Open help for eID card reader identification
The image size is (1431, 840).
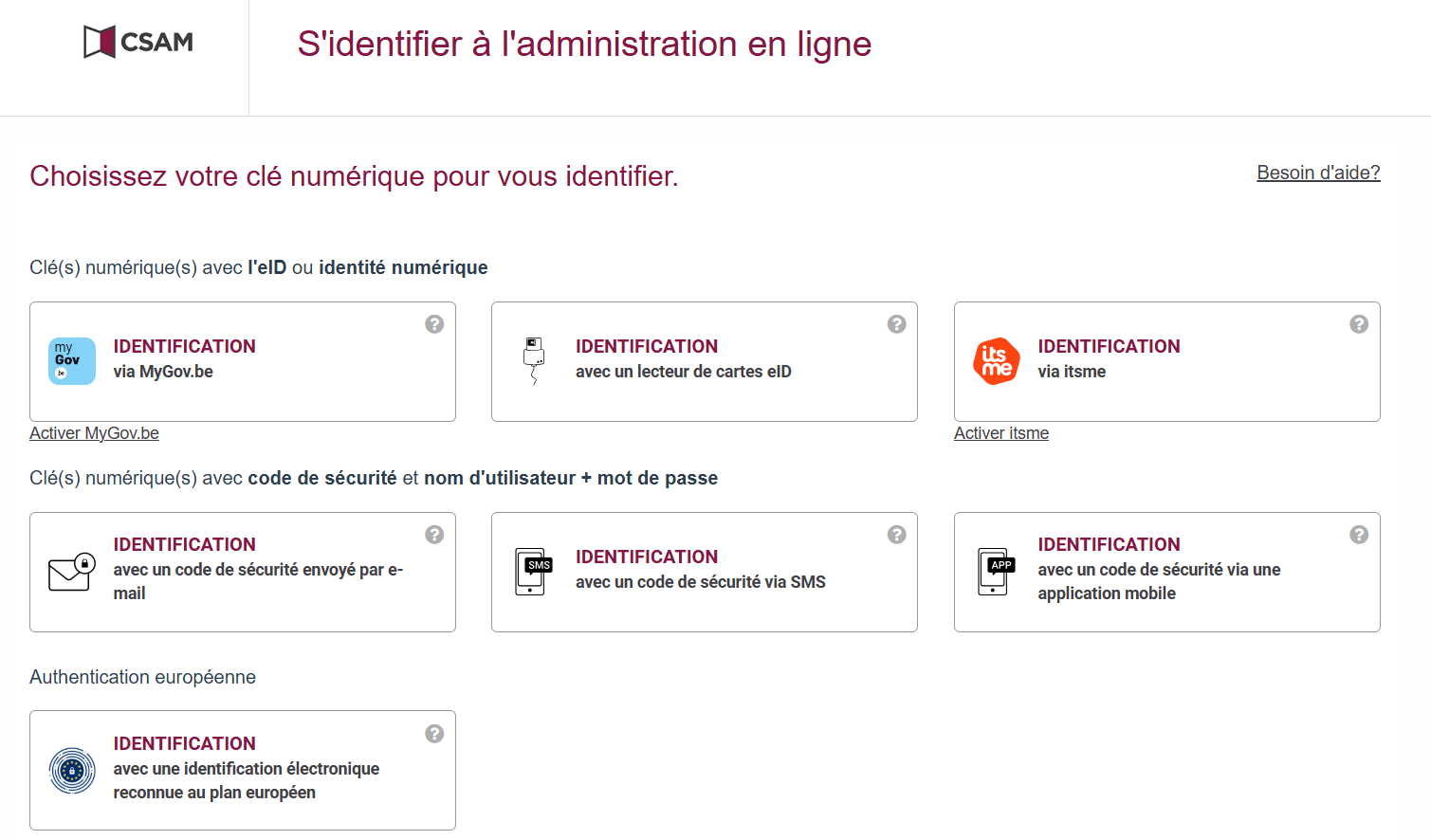coord(896,323)
